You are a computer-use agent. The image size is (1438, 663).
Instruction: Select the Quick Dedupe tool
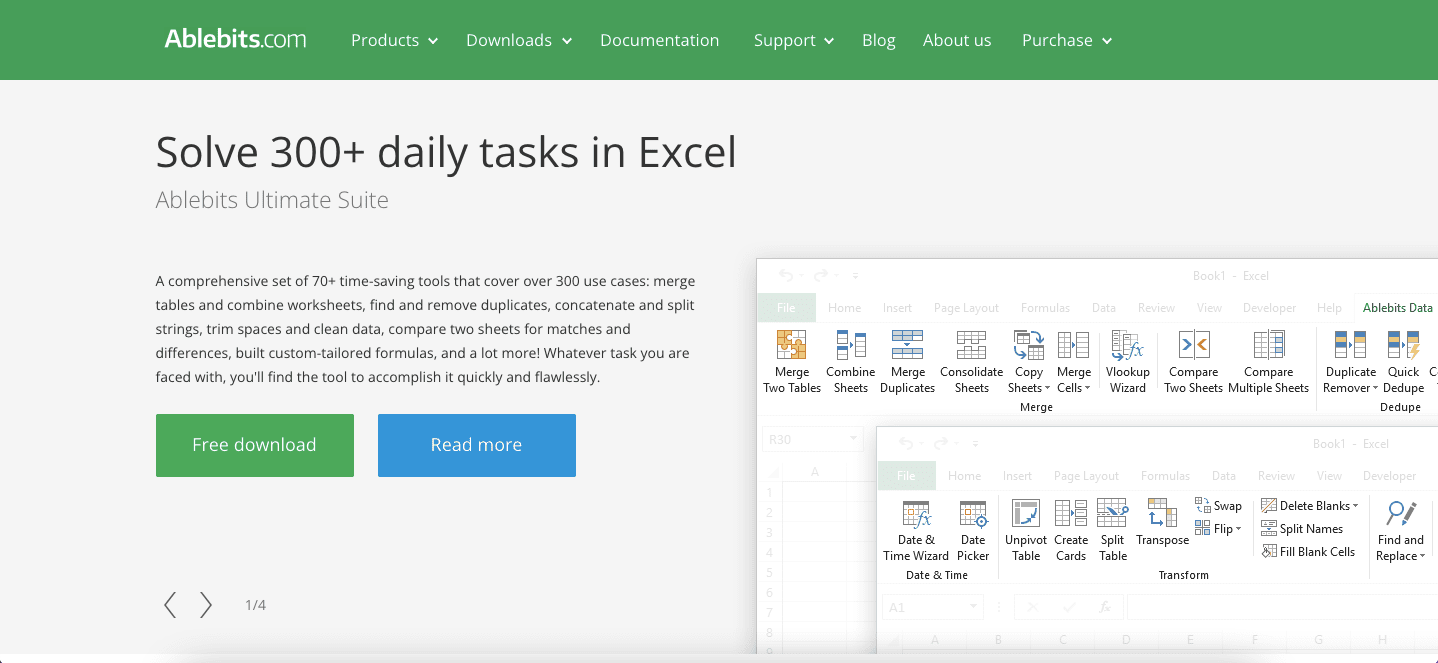[x=1403, y=362]
